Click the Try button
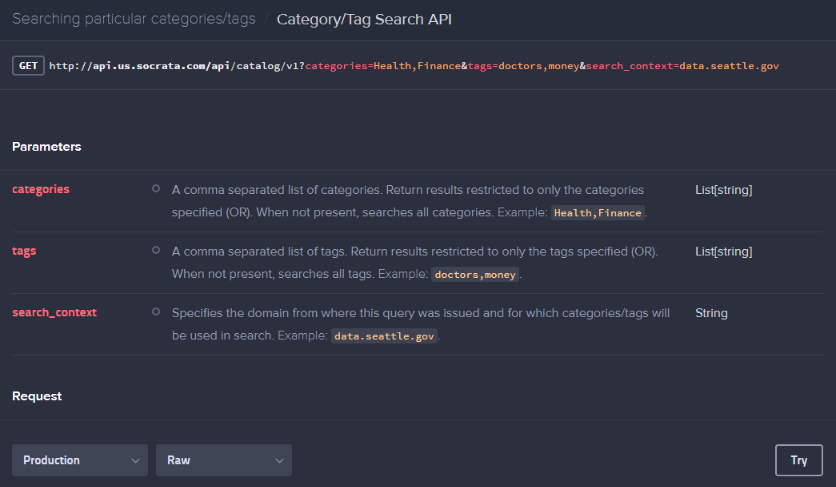The image size is (836, 487). [x=799, y=460]
